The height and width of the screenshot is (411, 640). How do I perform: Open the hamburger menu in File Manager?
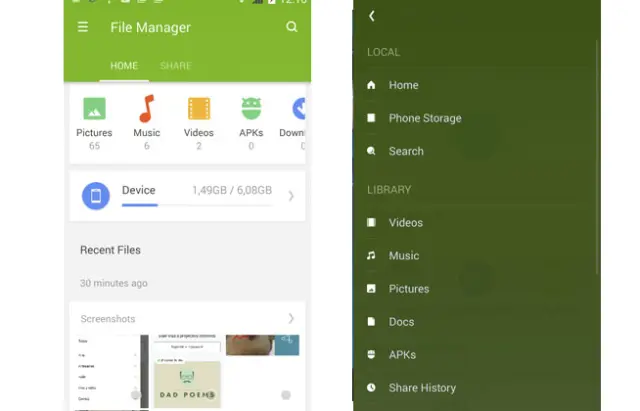(x=83, y=27)
